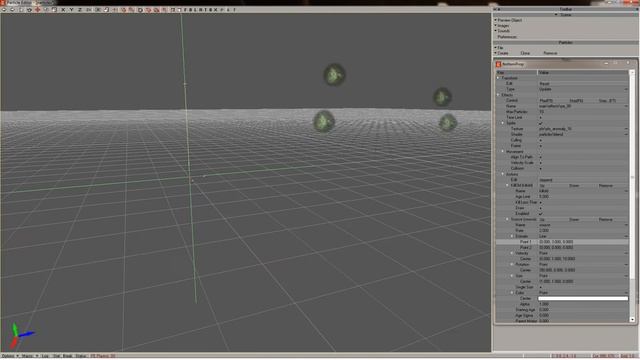Click Log in the bottom status bar
The width and height of the screenshot is (640, 360).
pyautogui.click(x=45, y=356)
